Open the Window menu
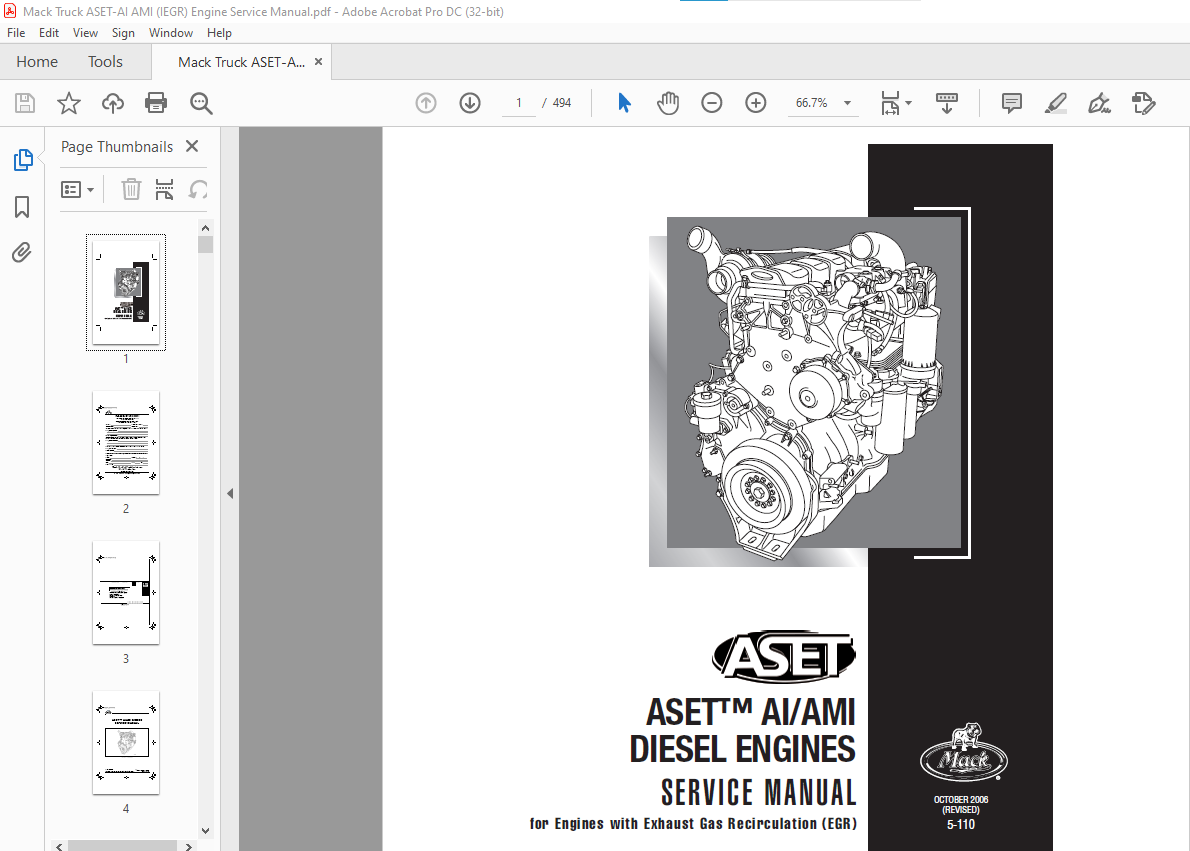The height and width of the screenshot is (851, 1190). pos(171,33)
